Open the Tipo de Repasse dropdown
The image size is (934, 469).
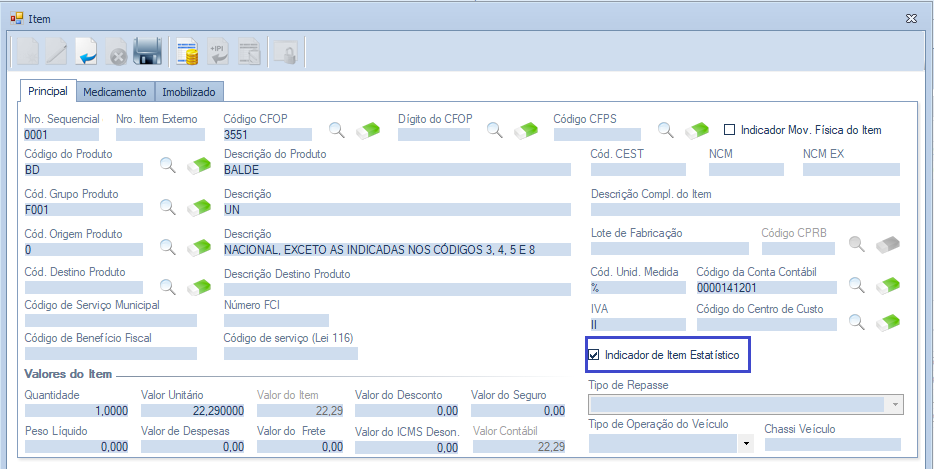click(x=895, y=405)
